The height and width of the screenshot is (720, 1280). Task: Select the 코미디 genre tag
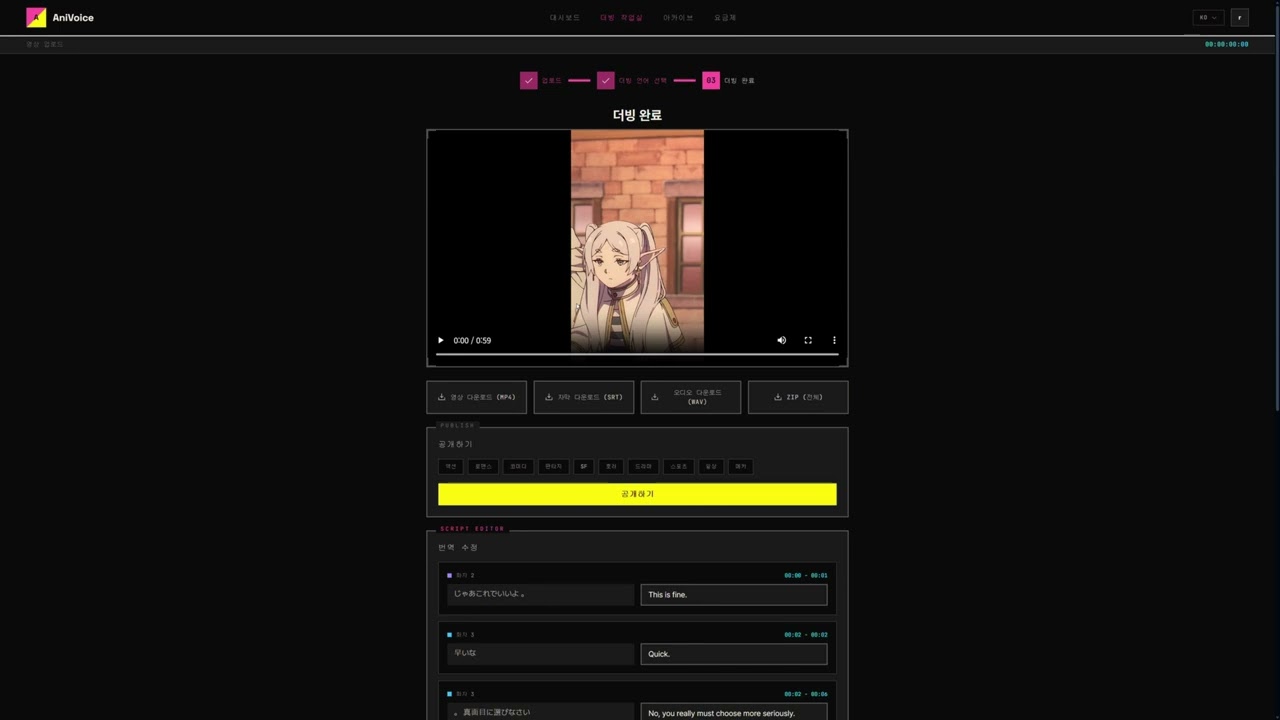[517, 466]
